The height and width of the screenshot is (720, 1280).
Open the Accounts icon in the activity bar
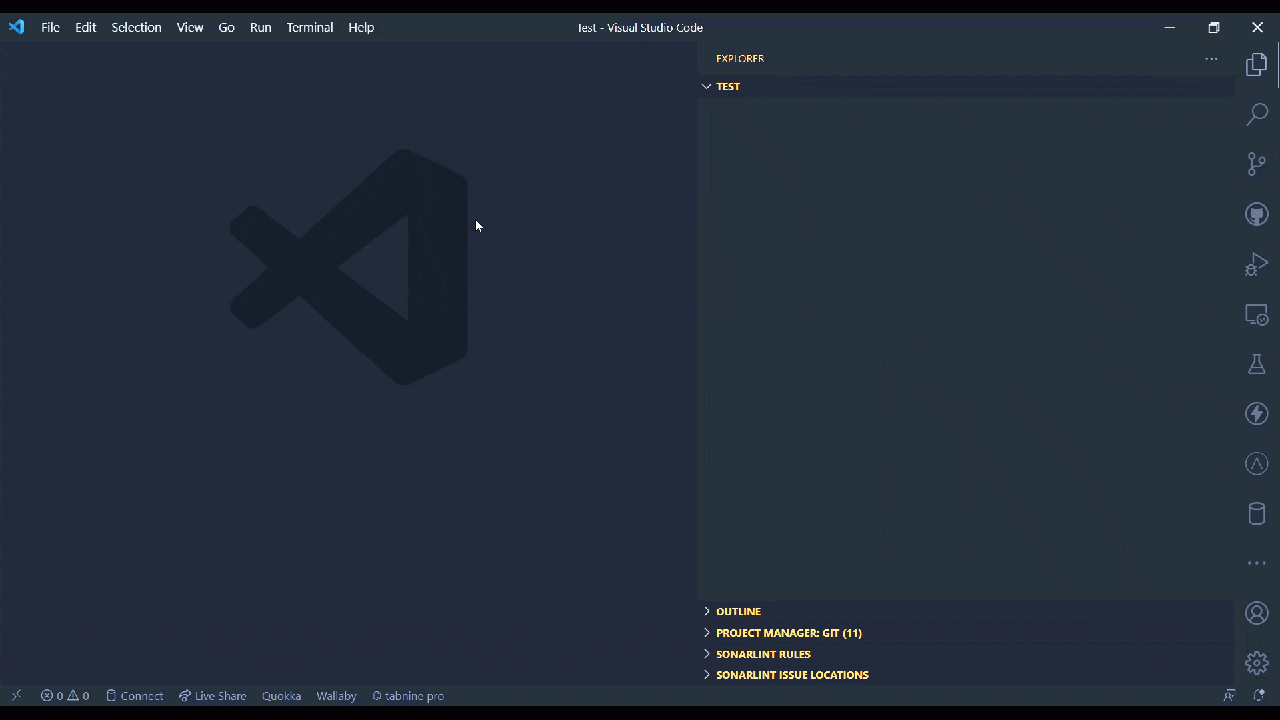[x=1256, y=613]
